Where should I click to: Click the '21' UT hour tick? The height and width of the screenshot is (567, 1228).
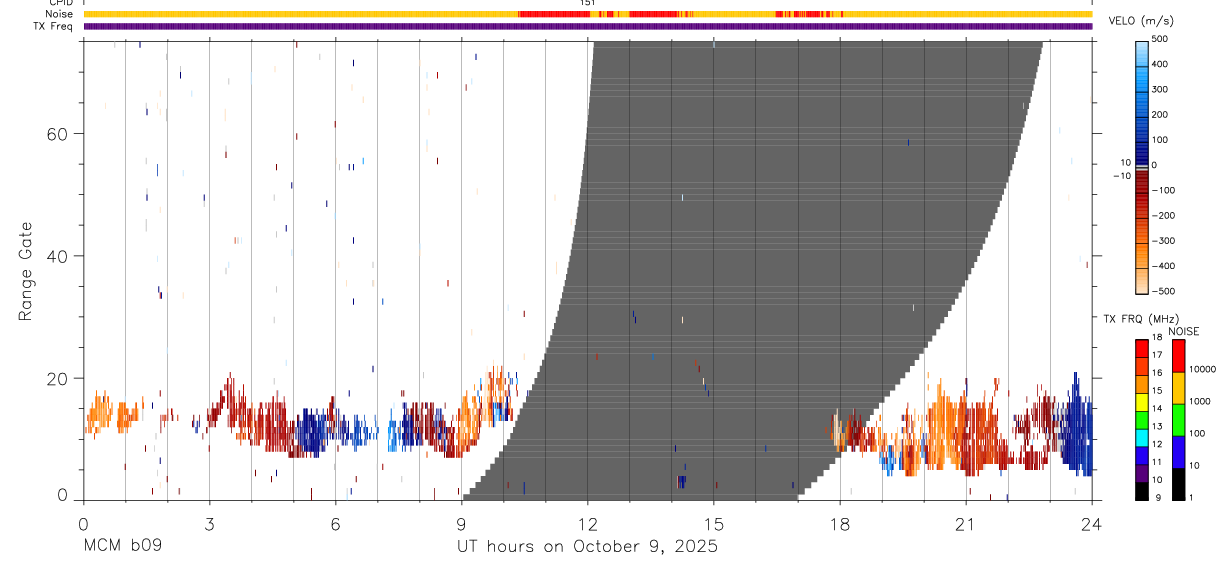966,524
